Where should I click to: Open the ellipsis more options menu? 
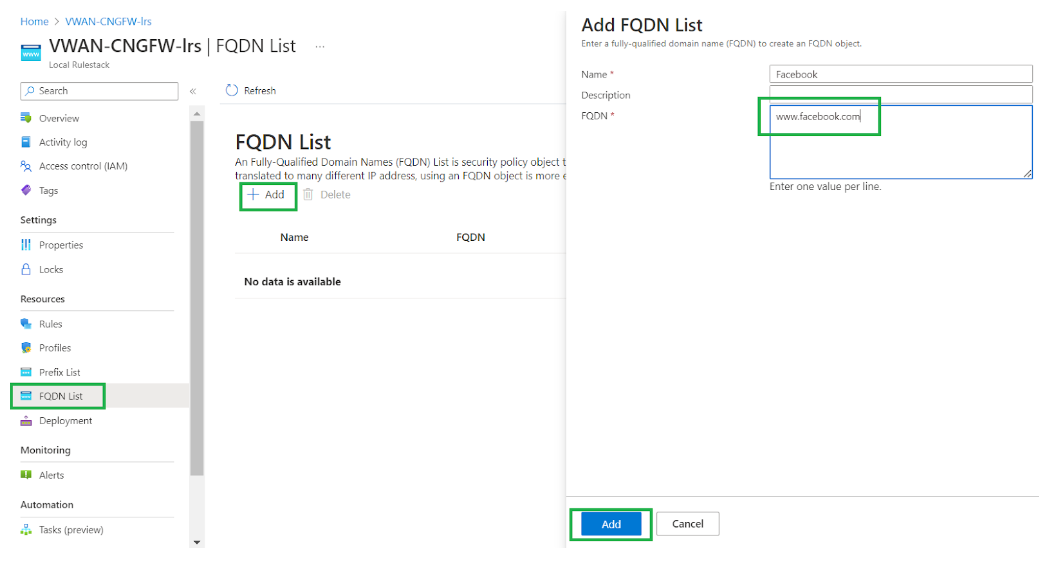click(320, 46)
